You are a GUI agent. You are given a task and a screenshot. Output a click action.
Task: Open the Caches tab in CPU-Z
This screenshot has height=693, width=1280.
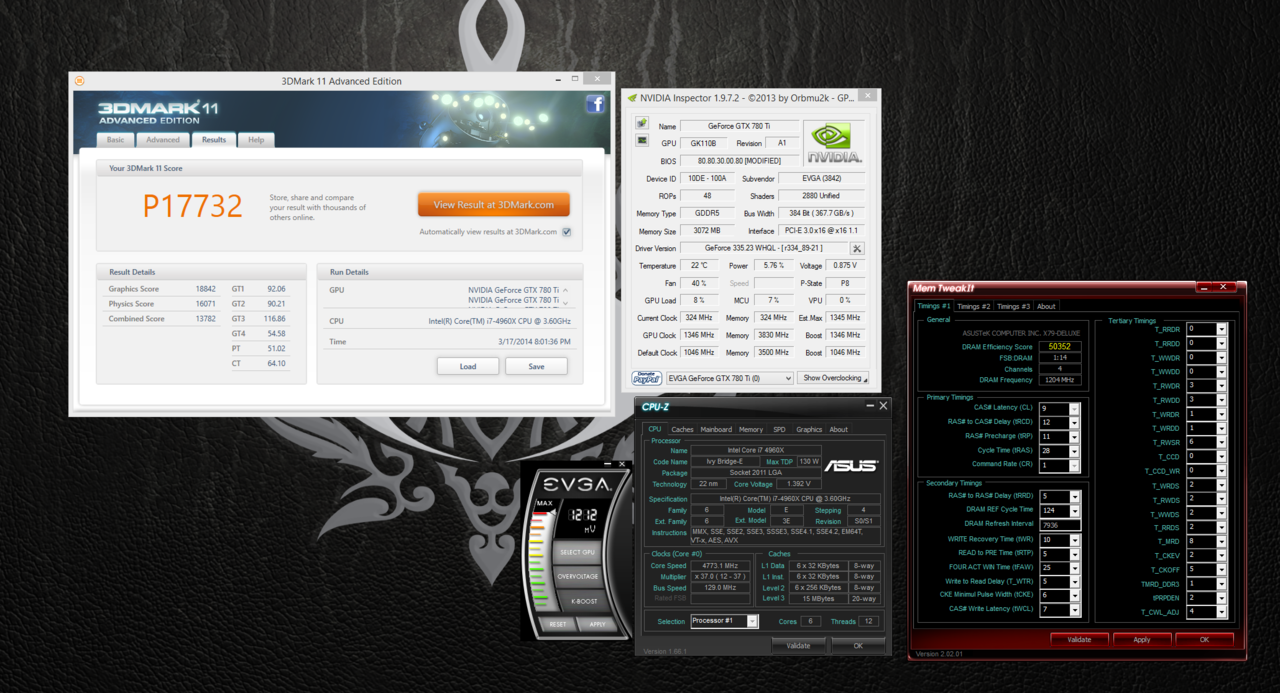click(x=682, y=429)
